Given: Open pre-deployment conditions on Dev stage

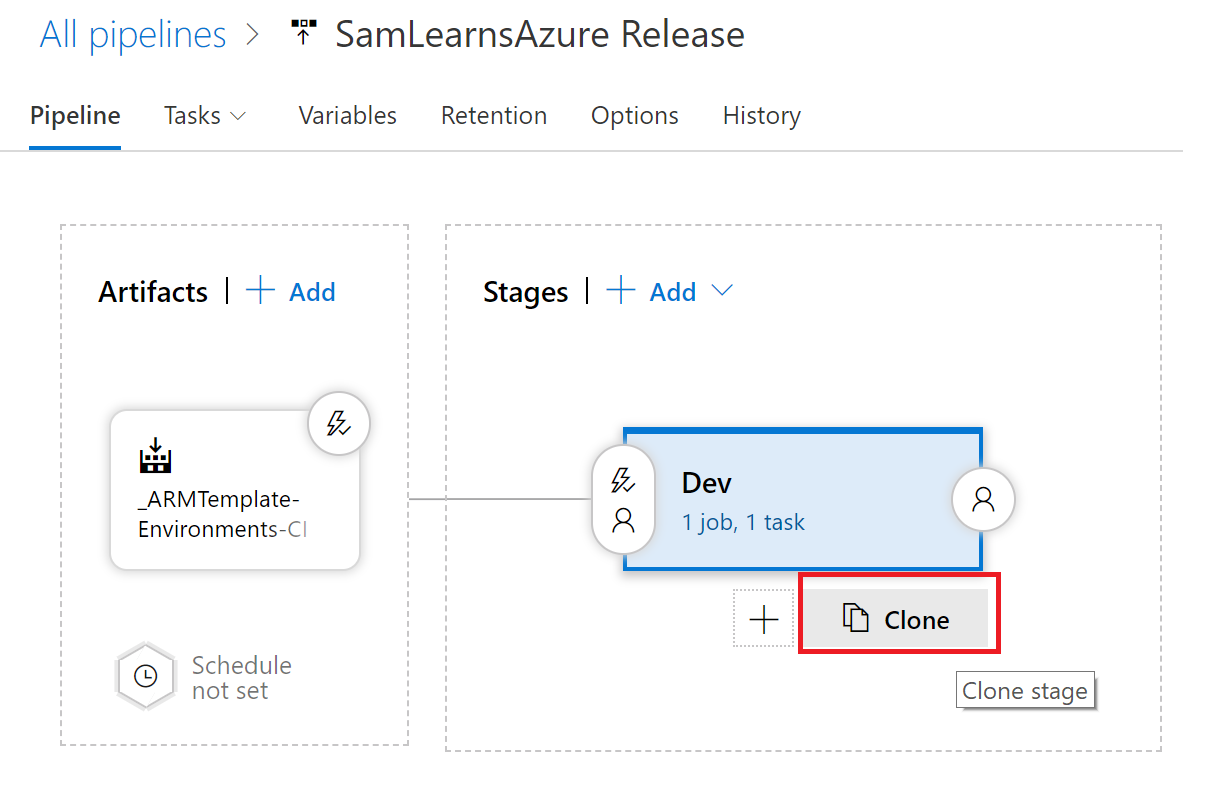Looking at the screenshot, I should [623, 499].
